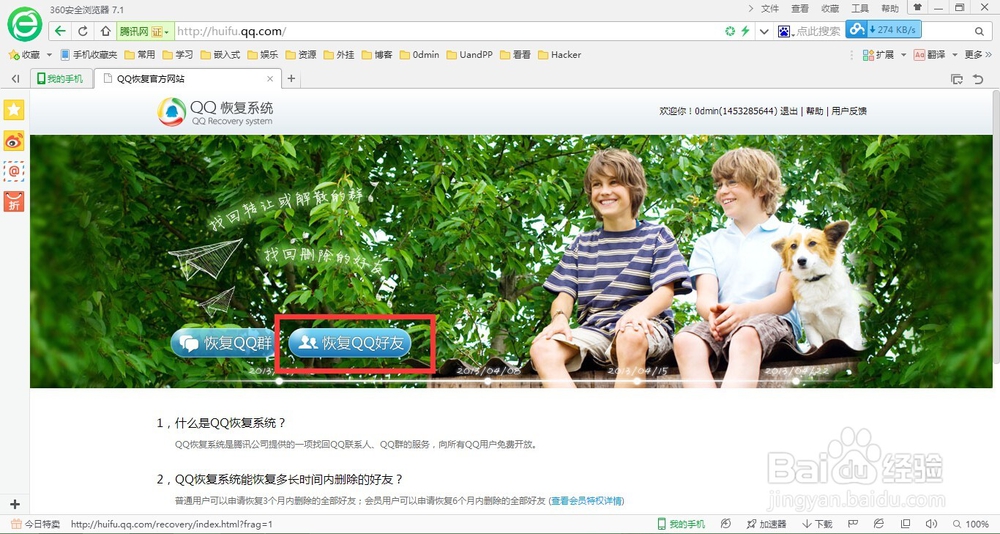
Task: Click the 今日特卖 status bar item
Action: [x=36, y=524]
